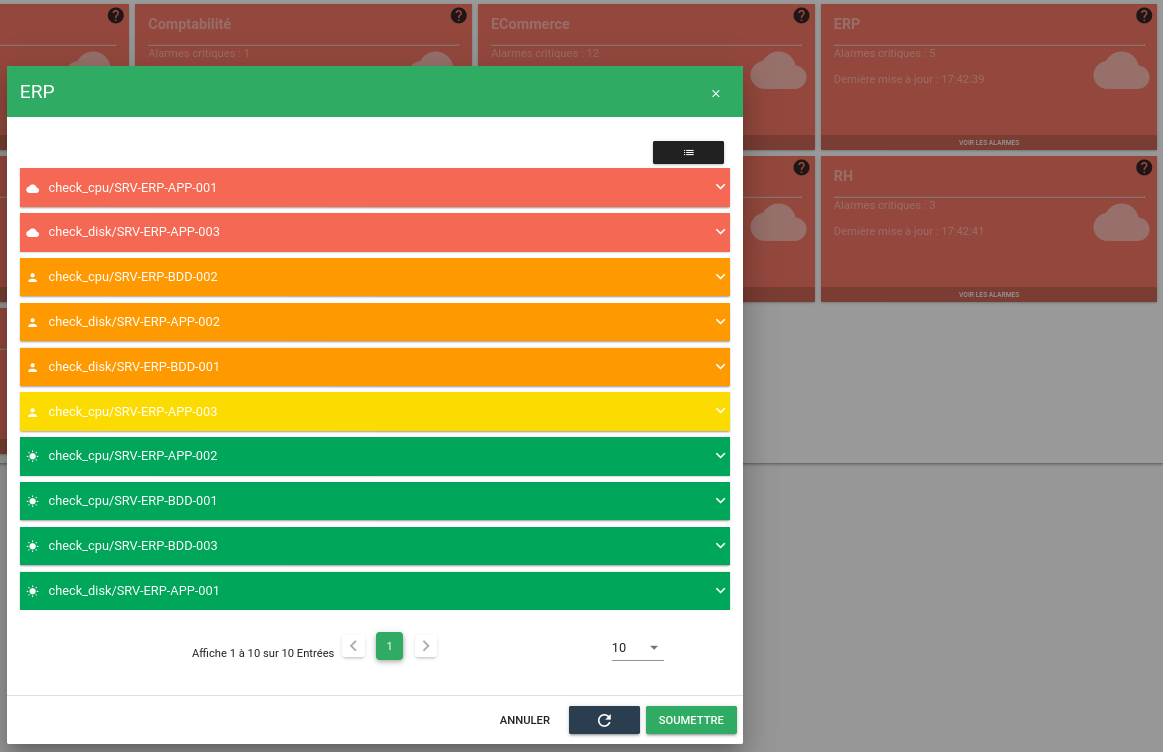Click person icon of check_cpu/SRV-ERP-BDD-002
1163x752 pixels.
pyautogui.click(x=33, y=277)
